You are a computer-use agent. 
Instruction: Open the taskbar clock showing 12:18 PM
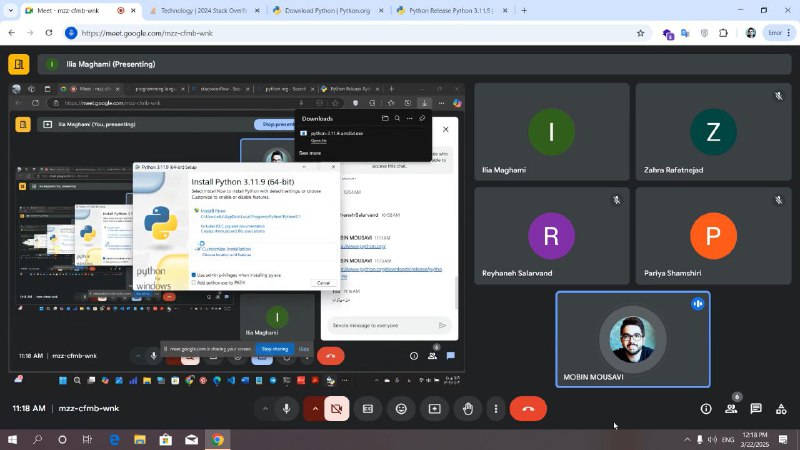point(755,439)
